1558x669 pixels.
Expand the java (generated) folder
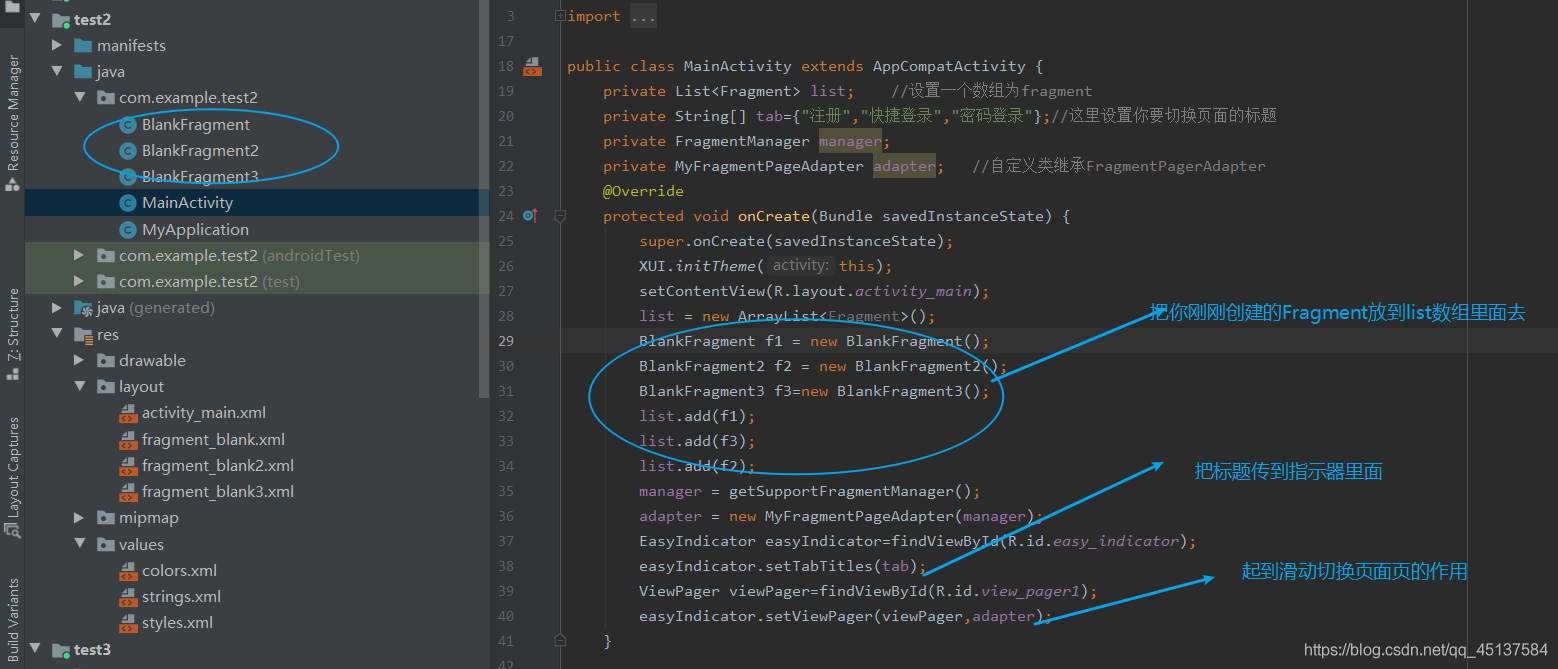tap(57, 307)
